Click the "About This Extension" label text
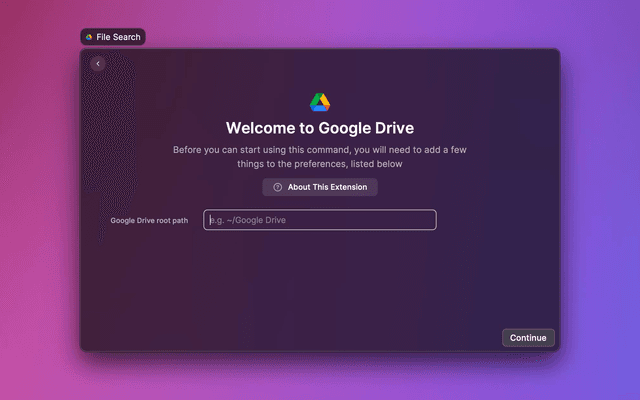Image resolution: width=640 pixels, height=400 pixels. (327, 187)
